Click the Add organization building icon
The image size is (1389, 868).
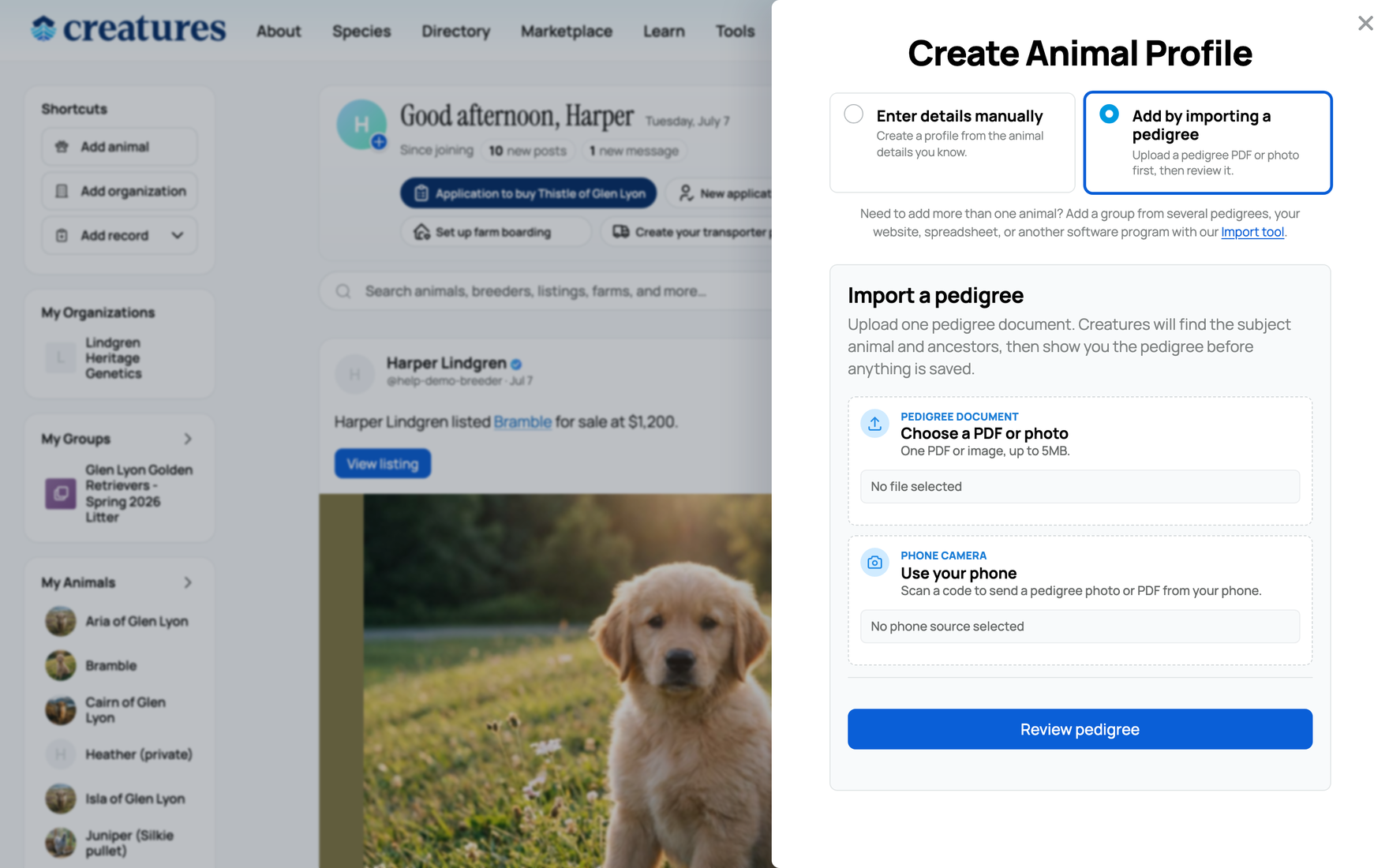click(x=62, y=191)
